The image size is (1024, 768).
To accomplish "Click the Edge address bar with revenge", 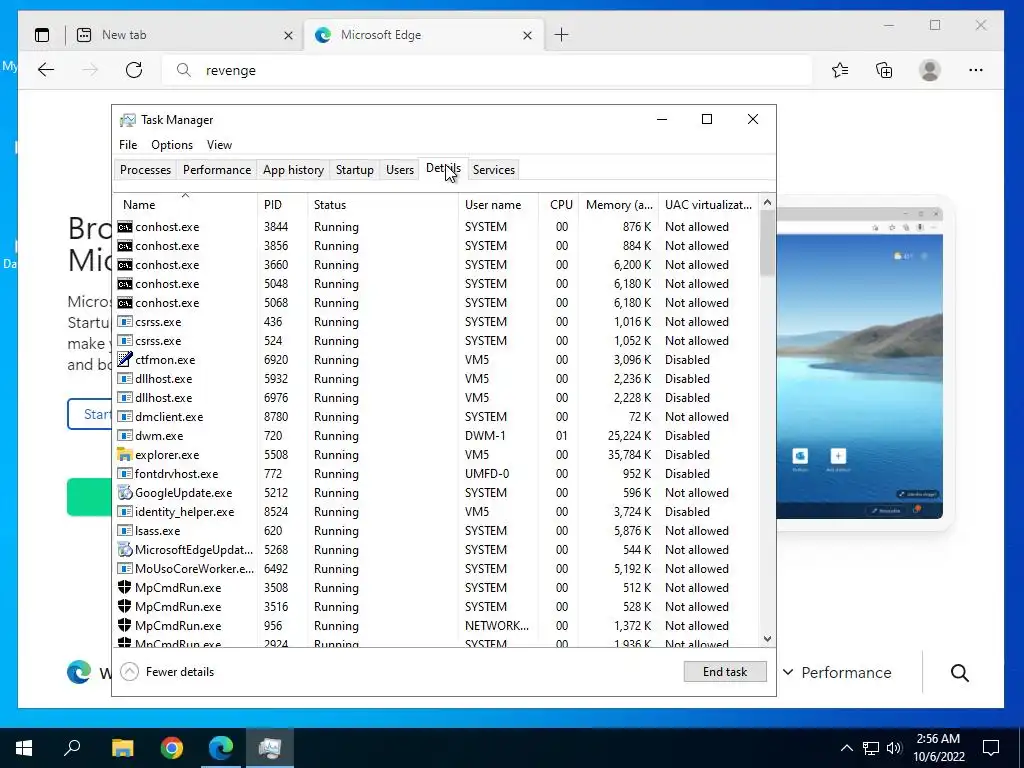I will [x=487, y=70].
